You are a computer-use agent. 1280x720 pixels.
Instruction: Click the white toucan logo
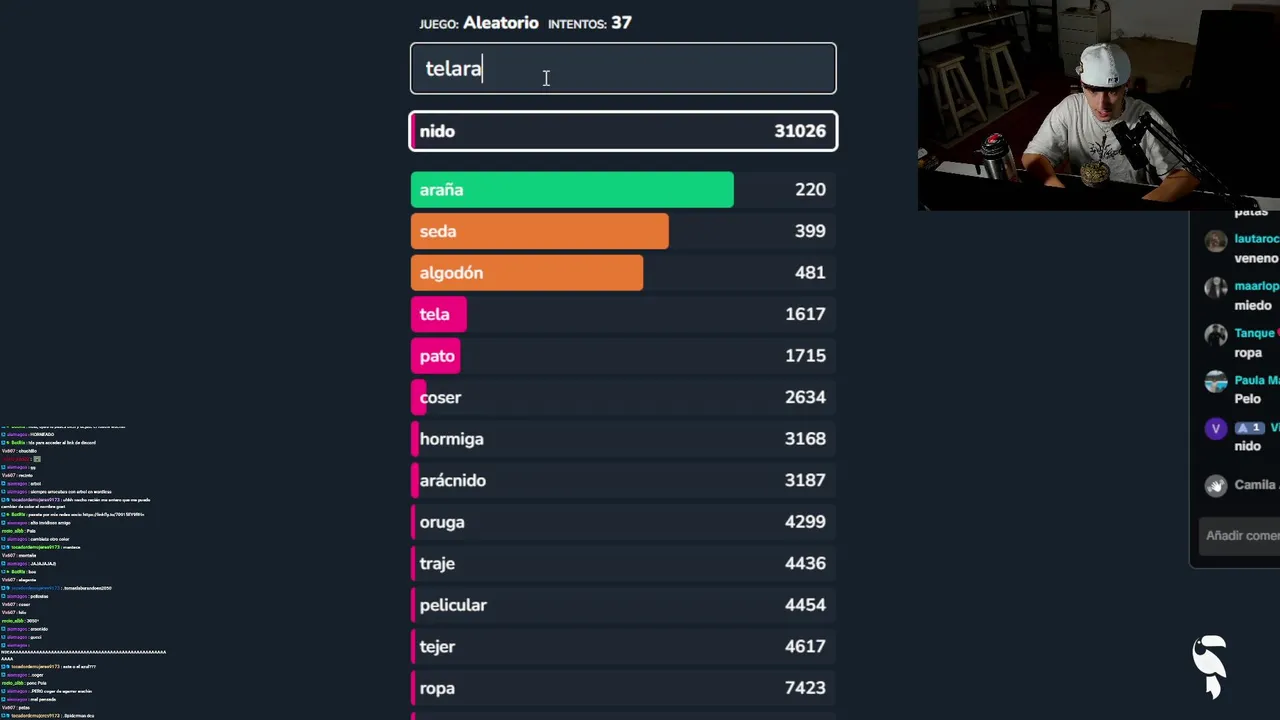pos(1210,666)
